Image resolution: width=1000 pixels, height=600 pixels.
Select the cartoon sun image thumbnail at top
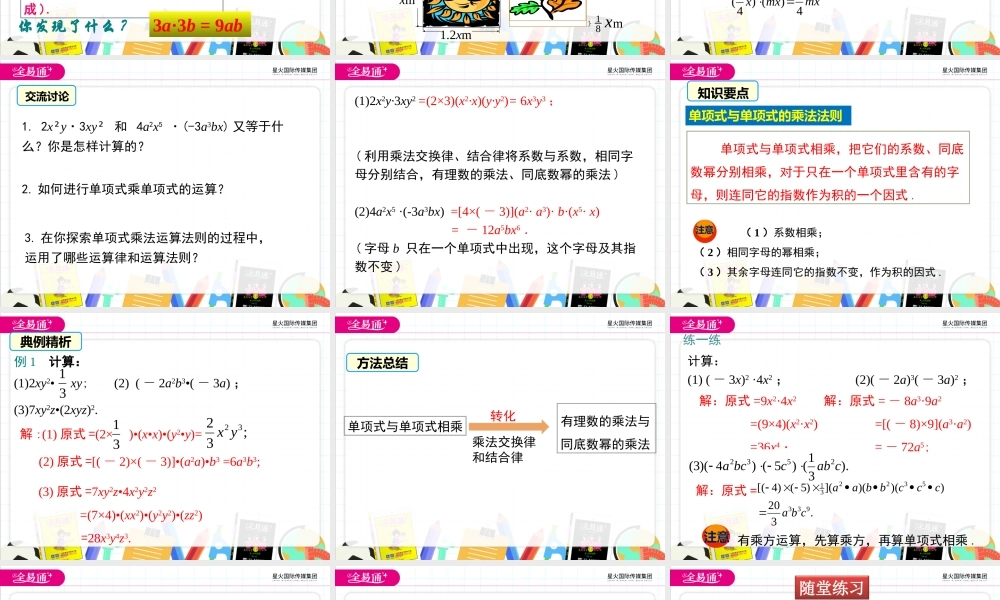coord(460,14)
